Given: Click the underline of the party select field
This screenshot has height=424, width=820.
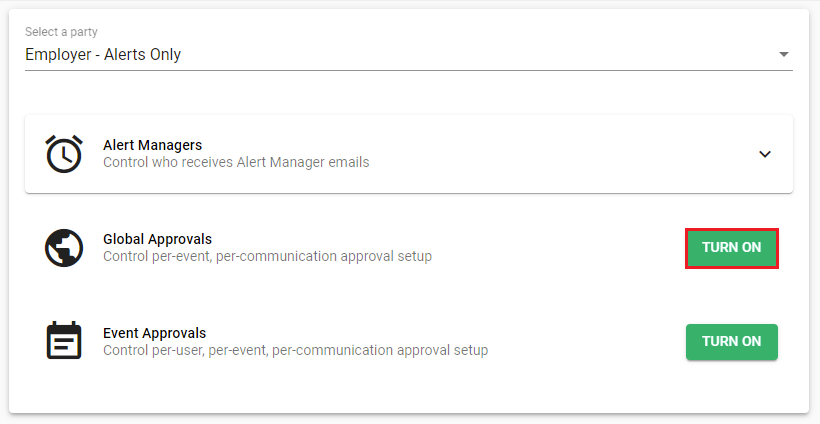Looking at the screenshot, I should pos(408,70).
